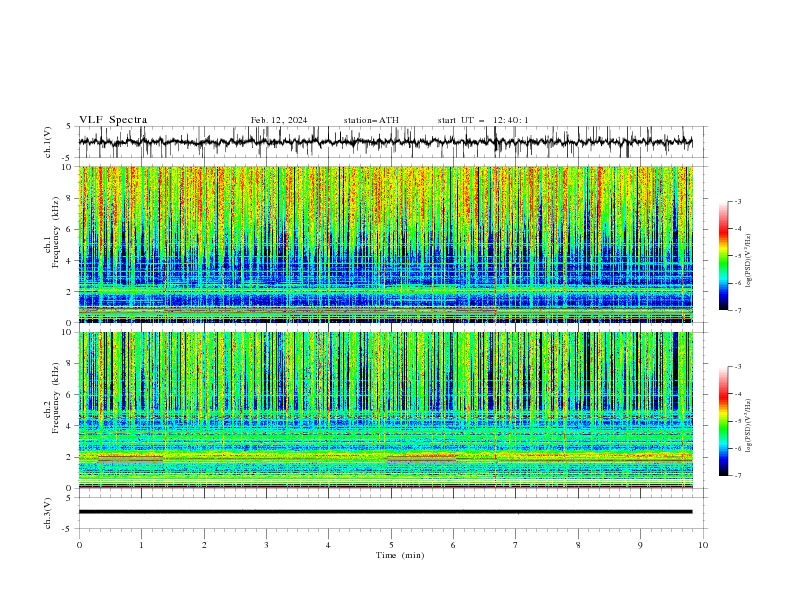The height and width of the screenshot is (612, 792).
Task: Click the ch.1 voltage waveform trace
Action: click(385, 142)
